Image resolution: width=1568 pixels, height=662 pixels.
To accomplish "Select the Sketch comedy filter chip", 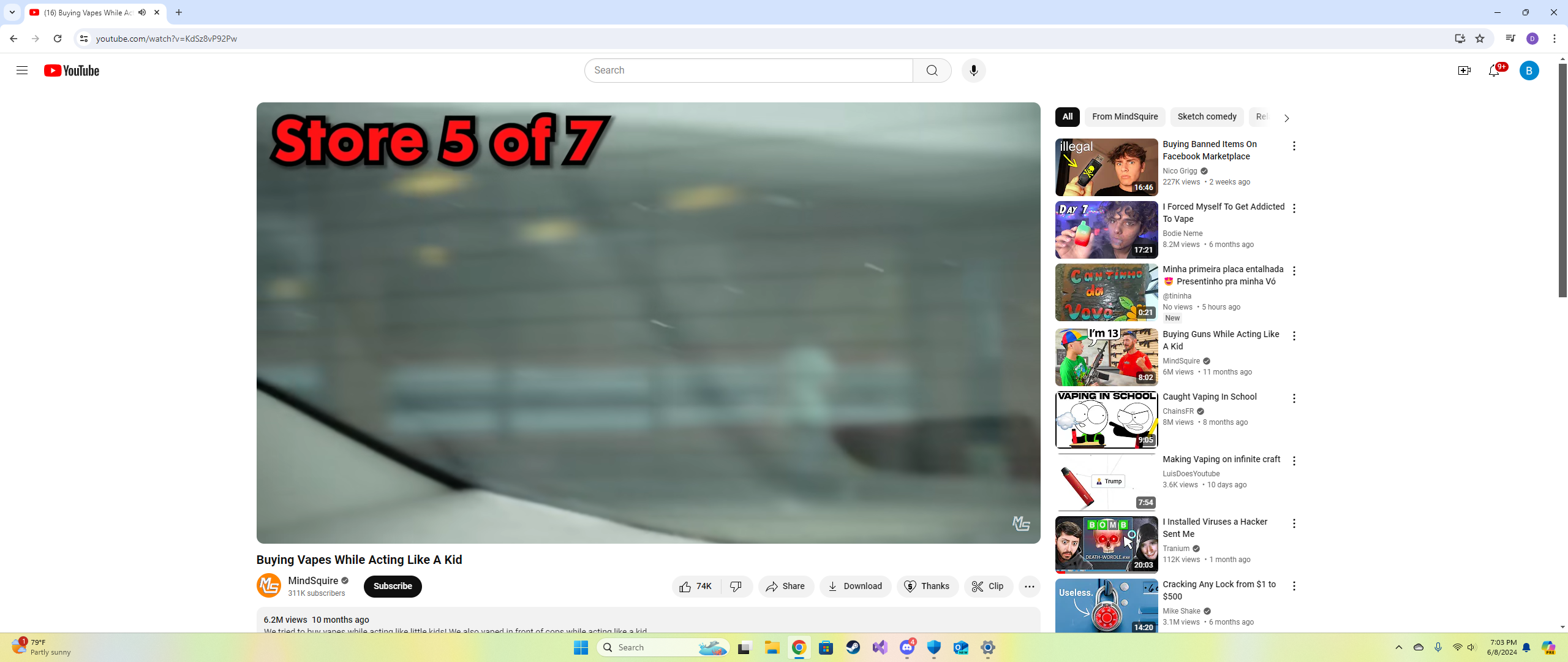I will pyautogui.click(x=1207, y=117).
